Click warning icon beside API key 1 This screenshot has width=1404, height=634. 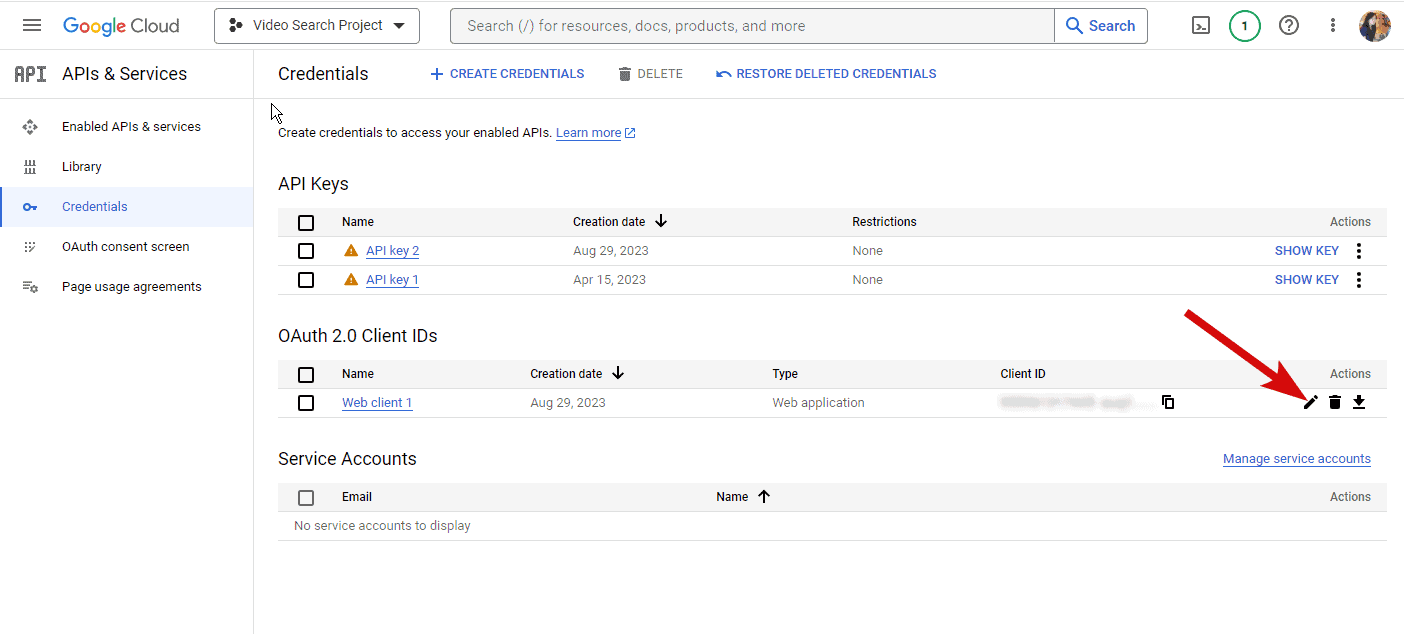click(351, 280)
